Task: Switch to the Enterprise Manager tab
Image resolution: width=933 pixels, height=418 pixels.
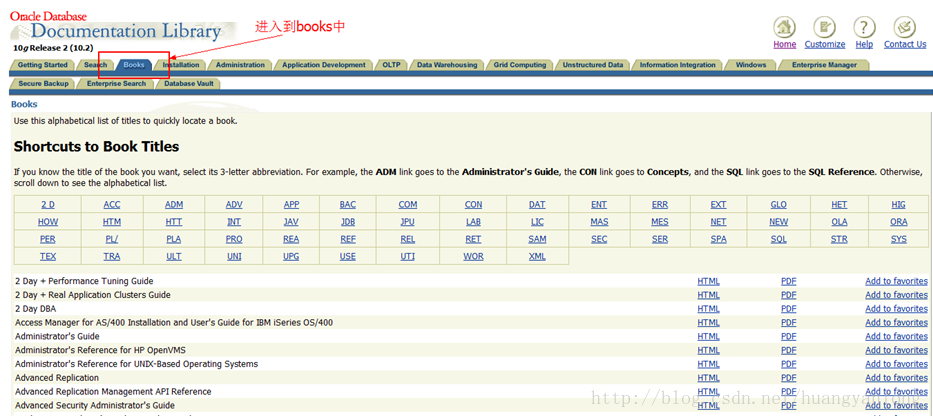Action: 824,65
